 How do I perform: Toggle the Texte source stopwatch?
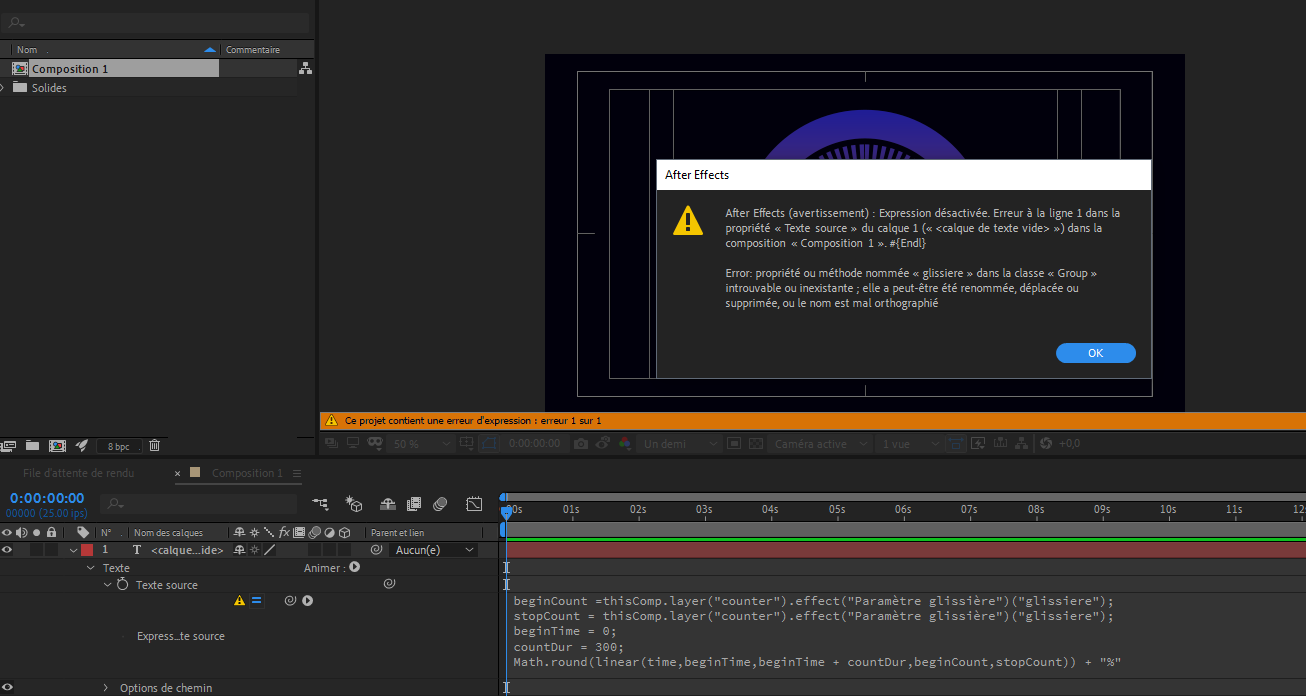point(123,585)
